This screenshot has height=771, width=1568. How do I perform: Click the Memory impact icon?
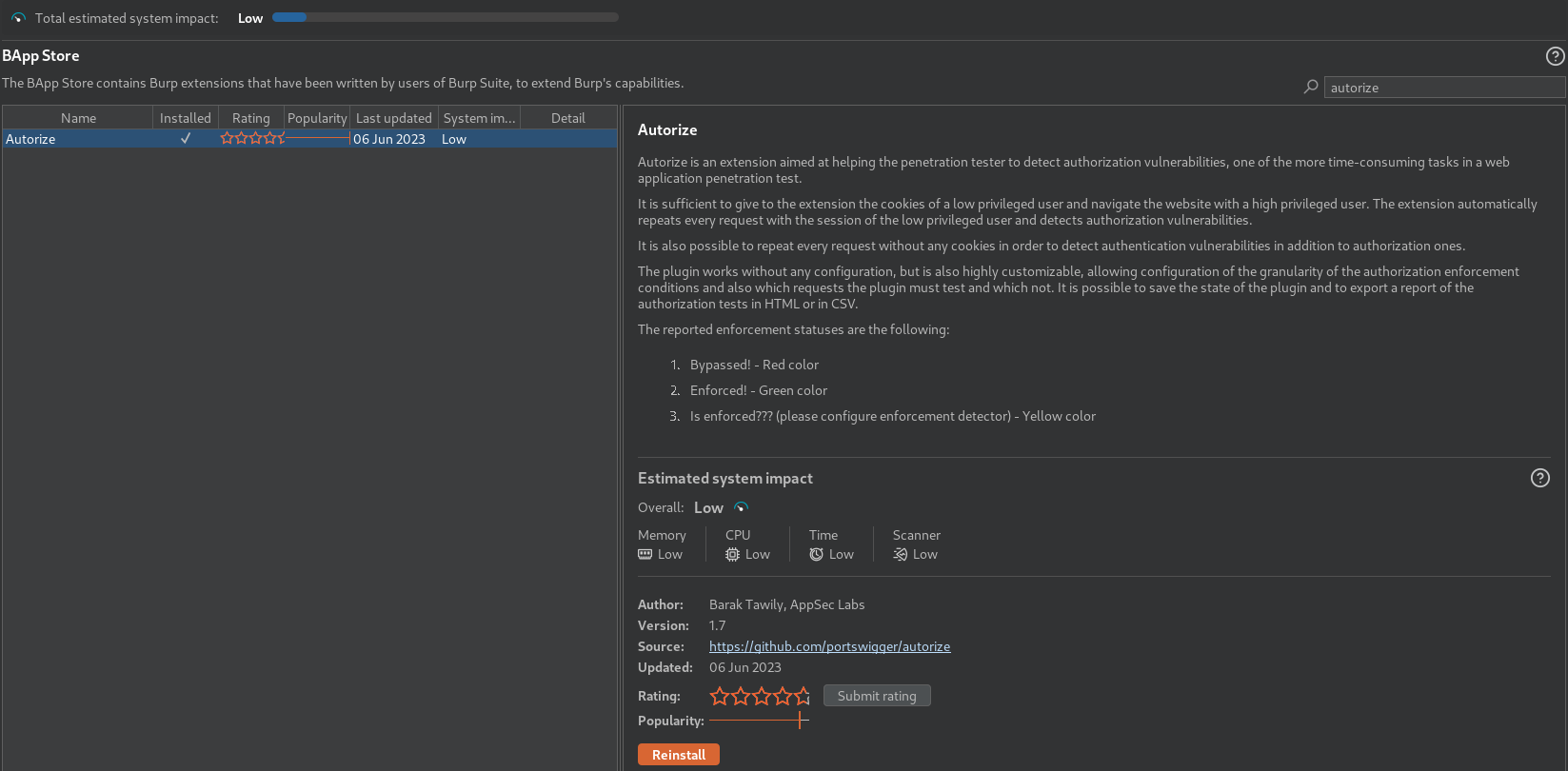(x=645, y=554)
